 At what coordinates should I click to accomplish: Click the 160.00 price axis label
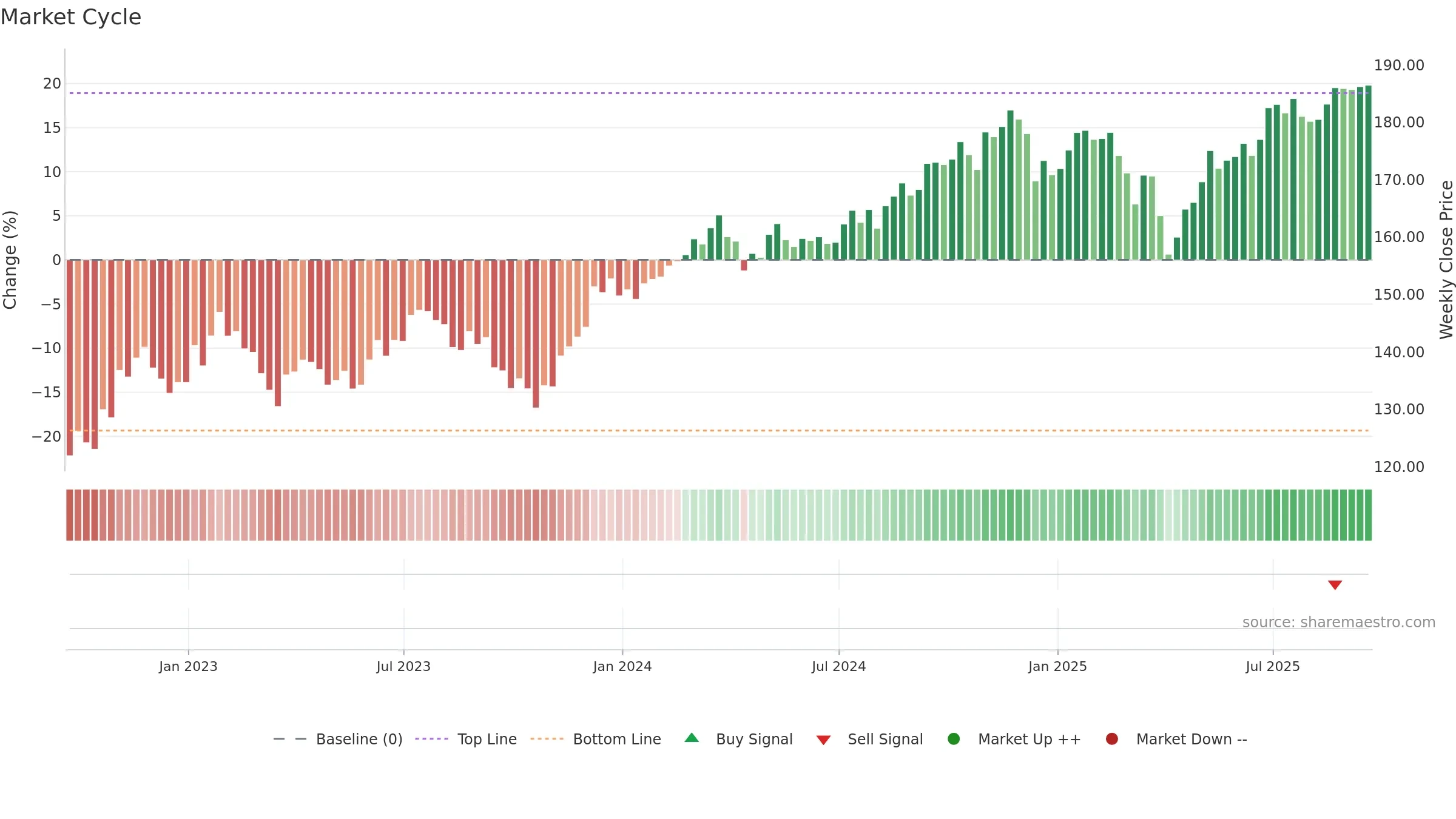(1399, 237)
